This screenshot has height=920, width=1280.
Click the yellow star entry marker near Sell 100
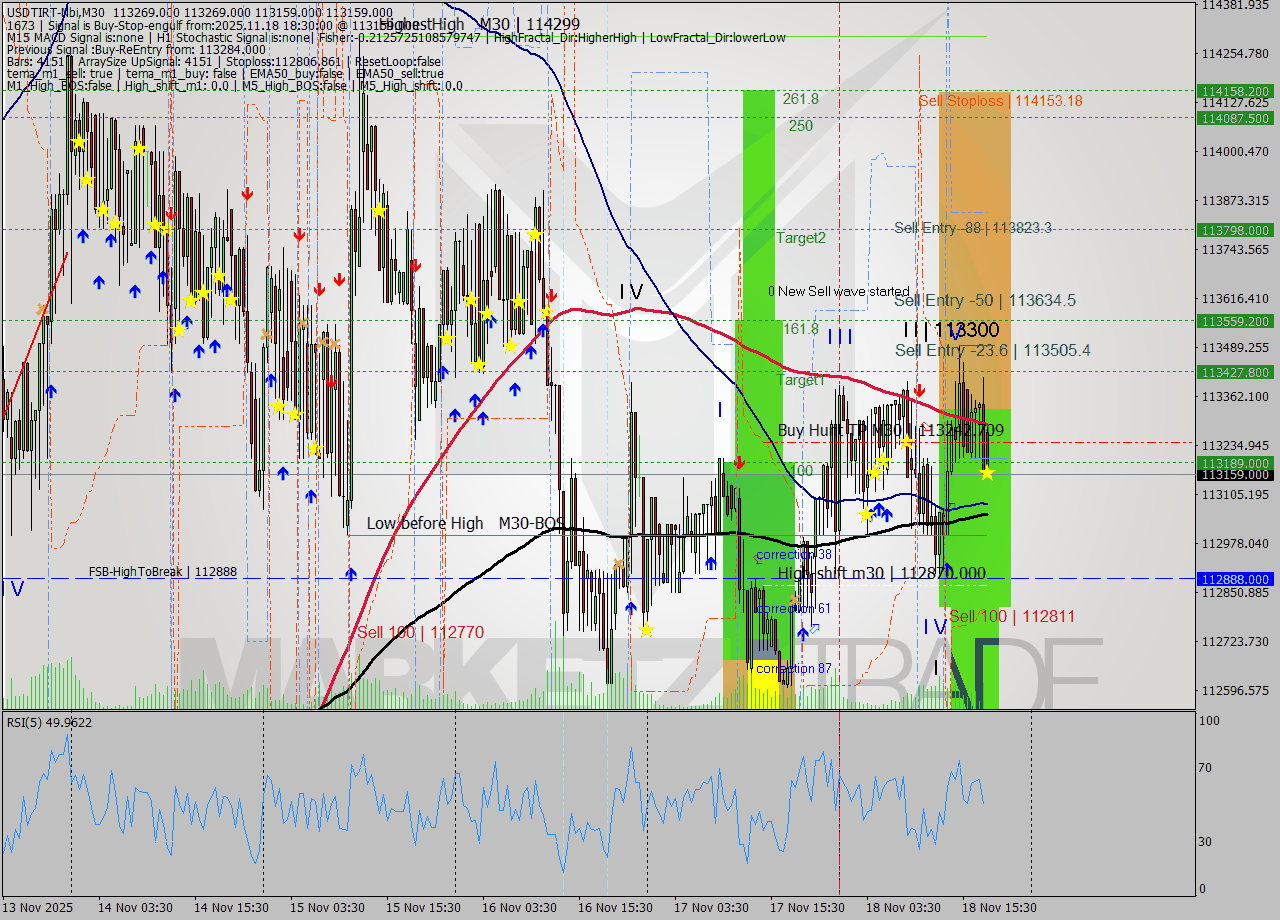(986, 475)
